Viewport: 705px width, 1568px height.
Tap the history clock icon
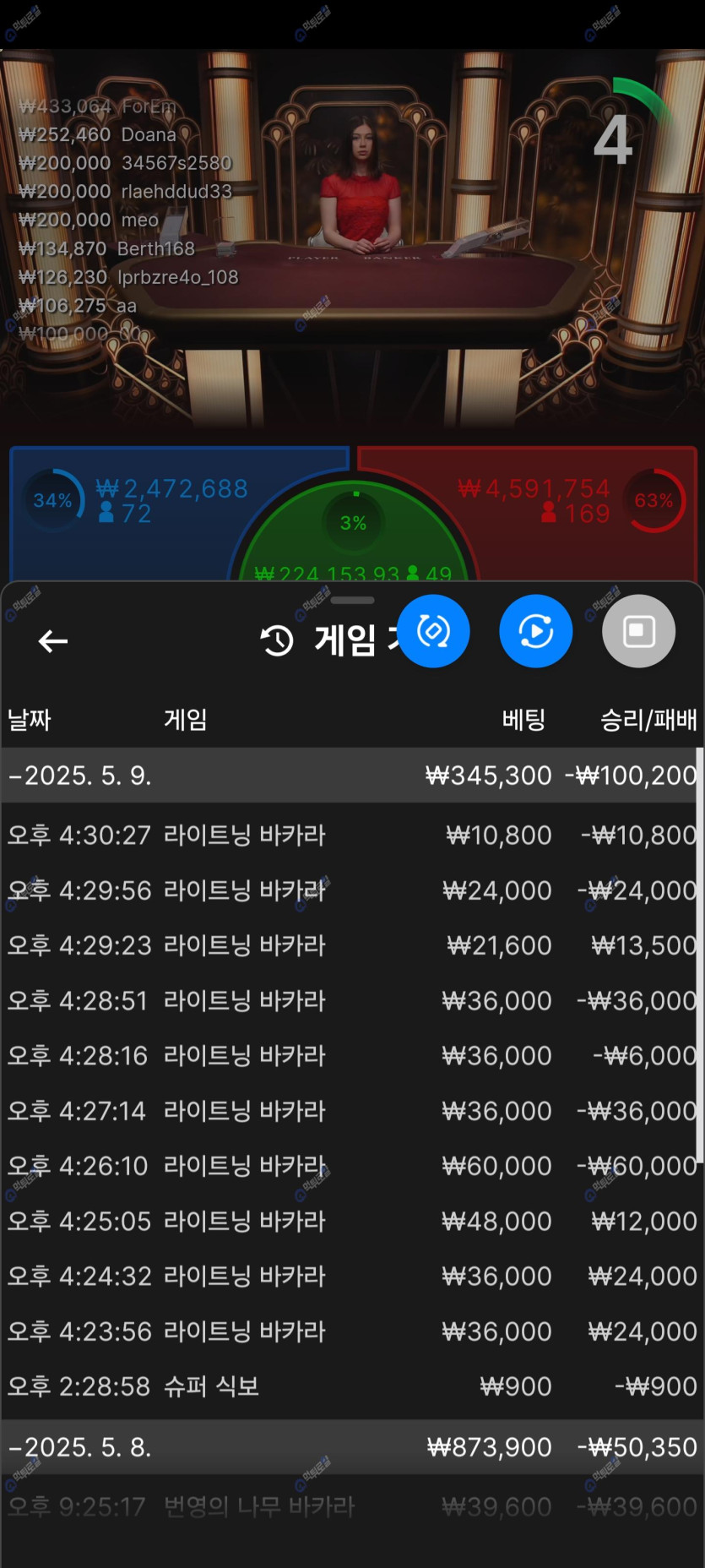[x=277, y=641]
